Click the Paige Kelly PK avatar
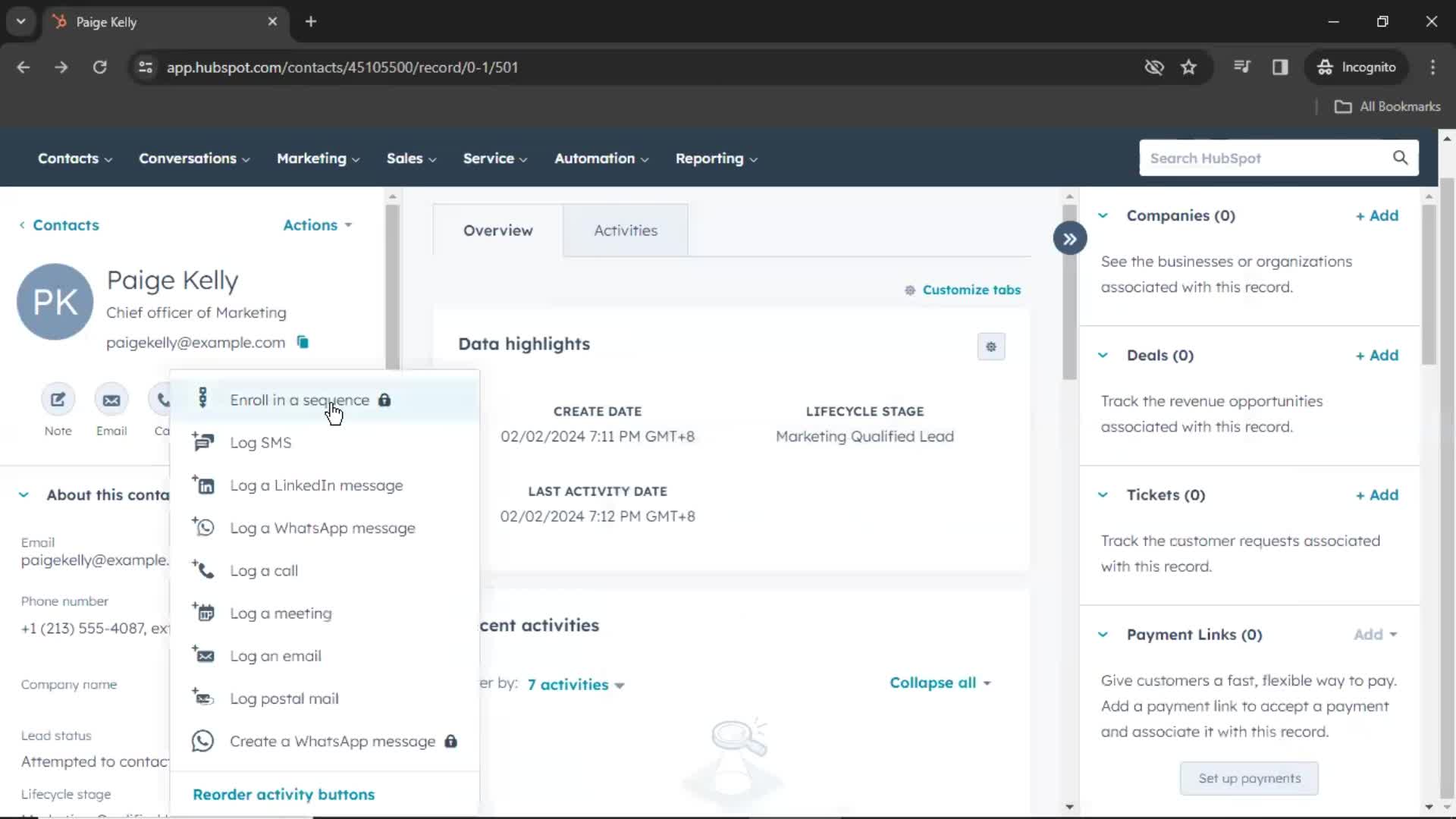This screenshot has height=819, width=1456. pos(55,302)
